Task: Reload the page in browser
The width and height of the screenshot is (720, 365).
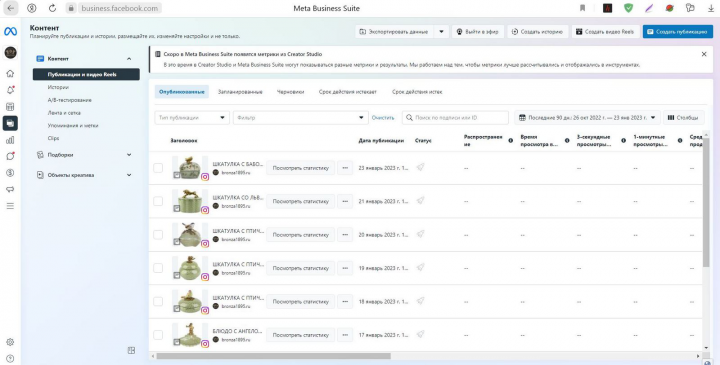Action: pyautogui.click(x=52, y=8)
